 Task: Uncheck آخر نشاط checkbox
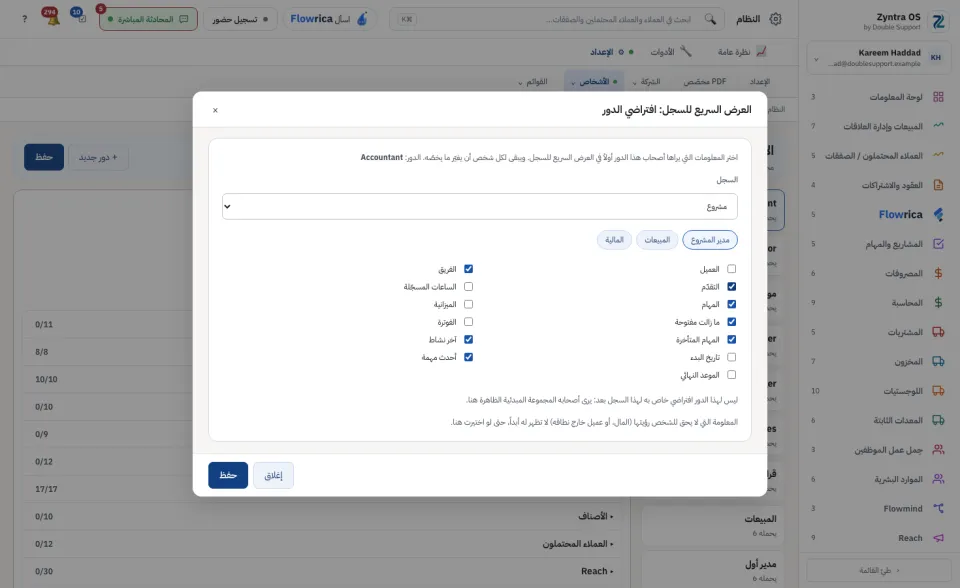click(x=468, y=339)
